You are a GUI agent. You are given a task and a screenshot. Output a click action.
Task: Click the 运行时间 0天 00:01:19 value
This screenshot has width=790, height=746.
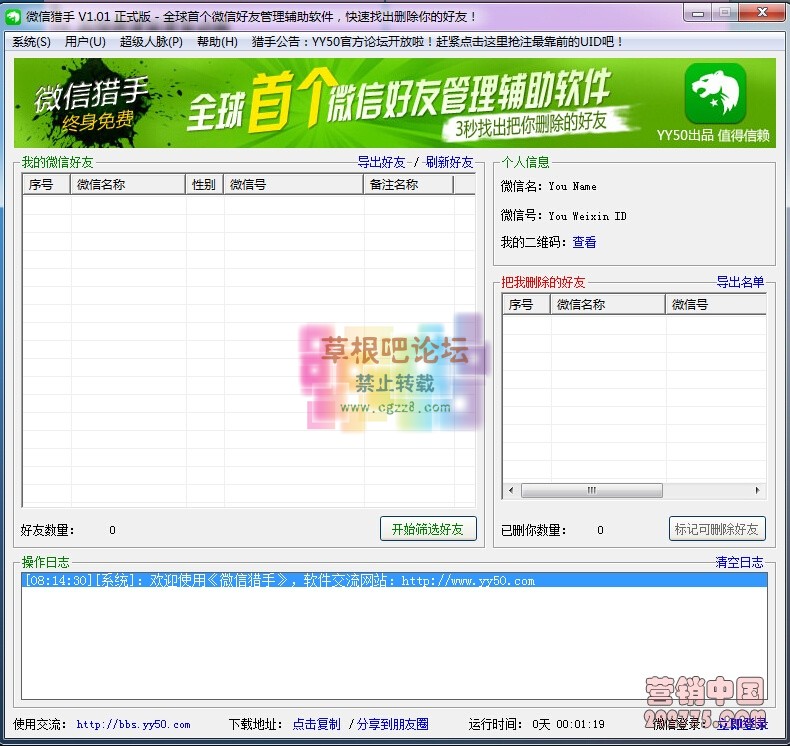568,724
